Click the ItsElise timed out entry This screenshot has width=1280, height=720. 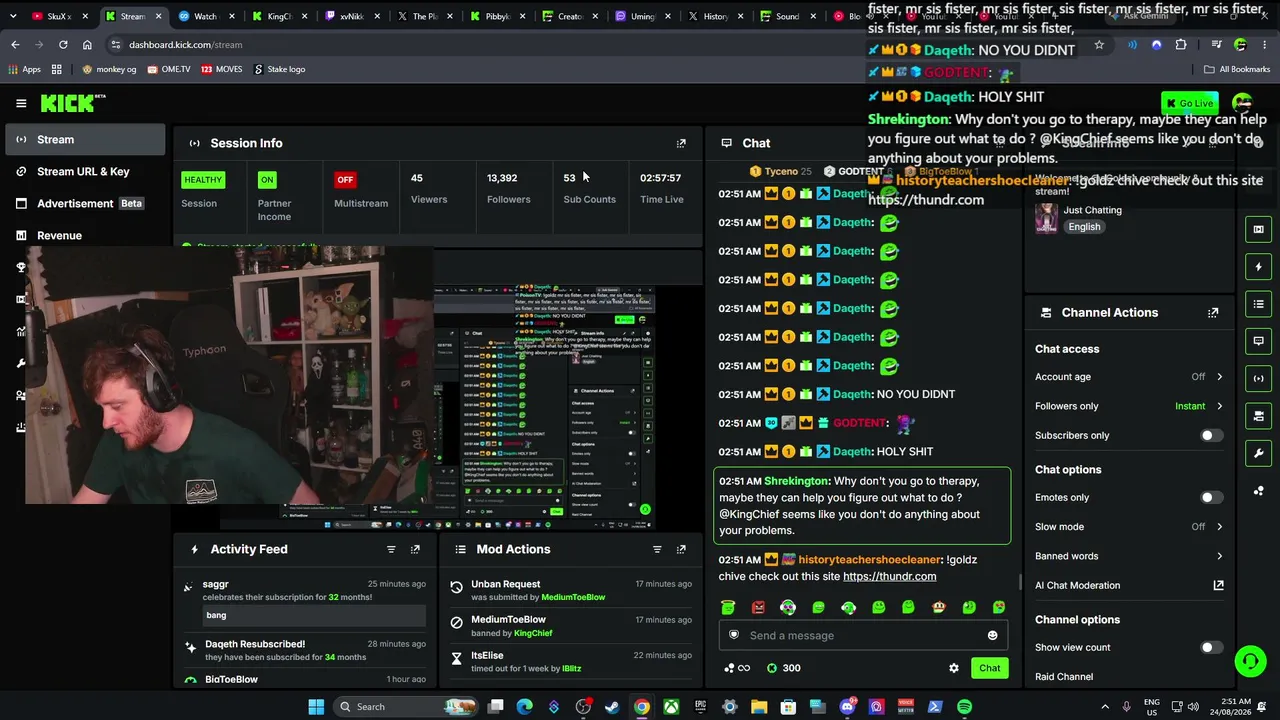(572, 661)
